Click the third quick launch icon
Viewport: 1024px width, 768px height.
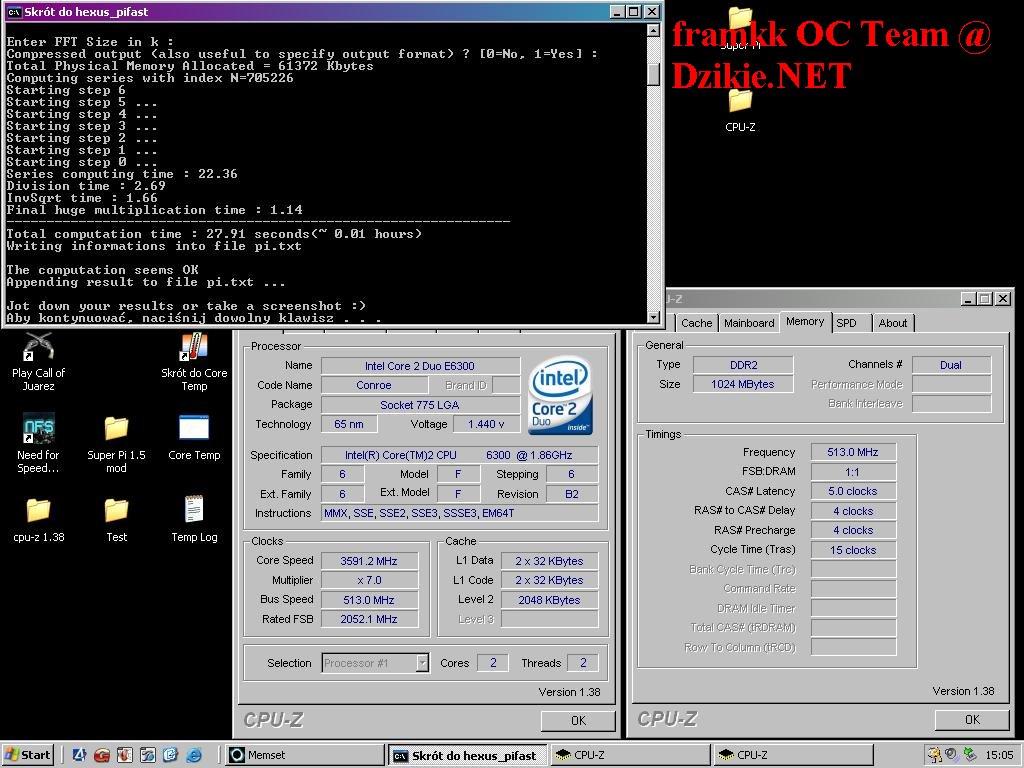coord(125,755)
